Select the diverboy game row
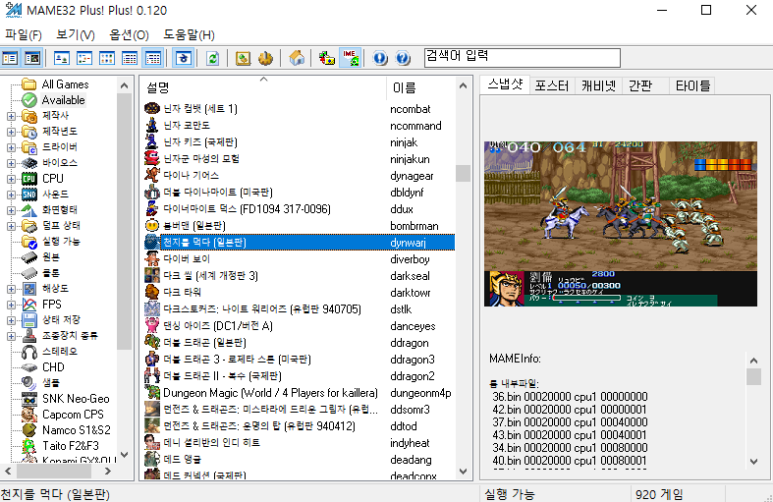The height and width of the screenshot is (502, 773). pos(299,259)
